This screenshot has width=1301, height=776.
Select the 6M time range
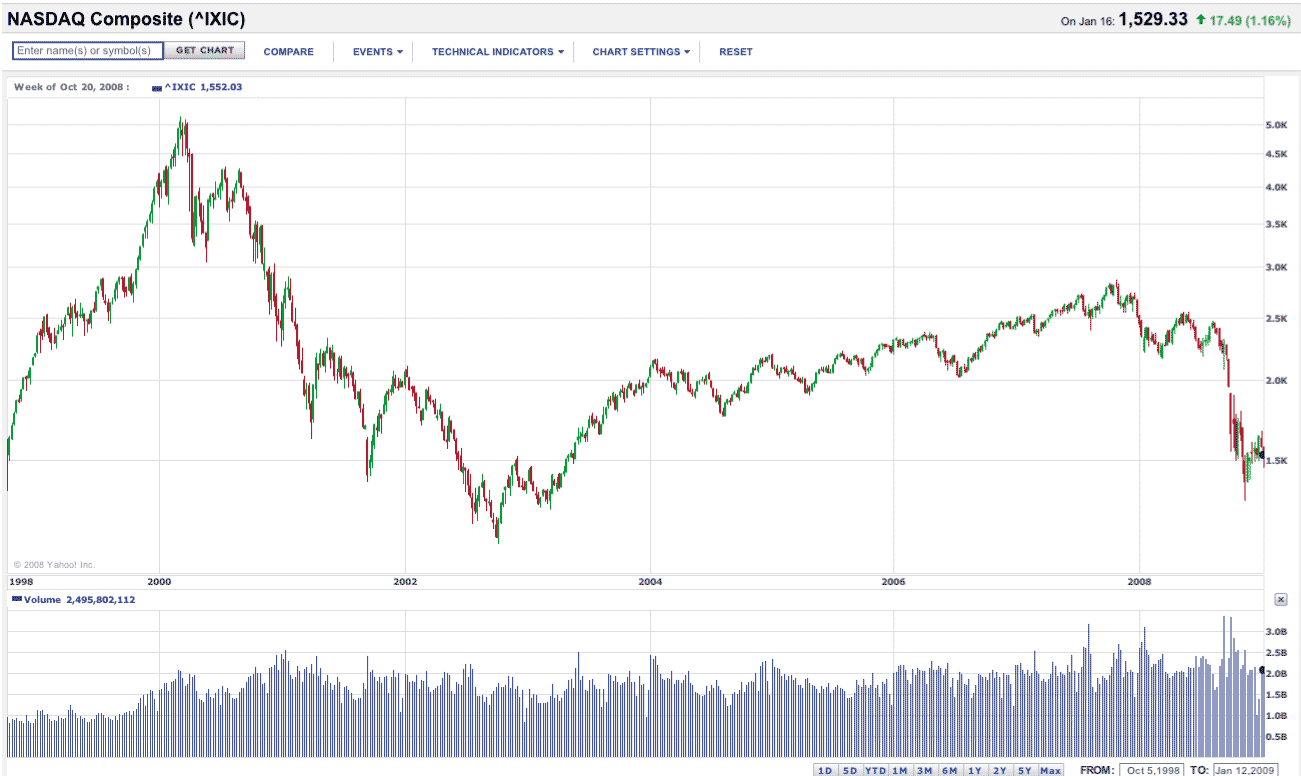[950, 770]
